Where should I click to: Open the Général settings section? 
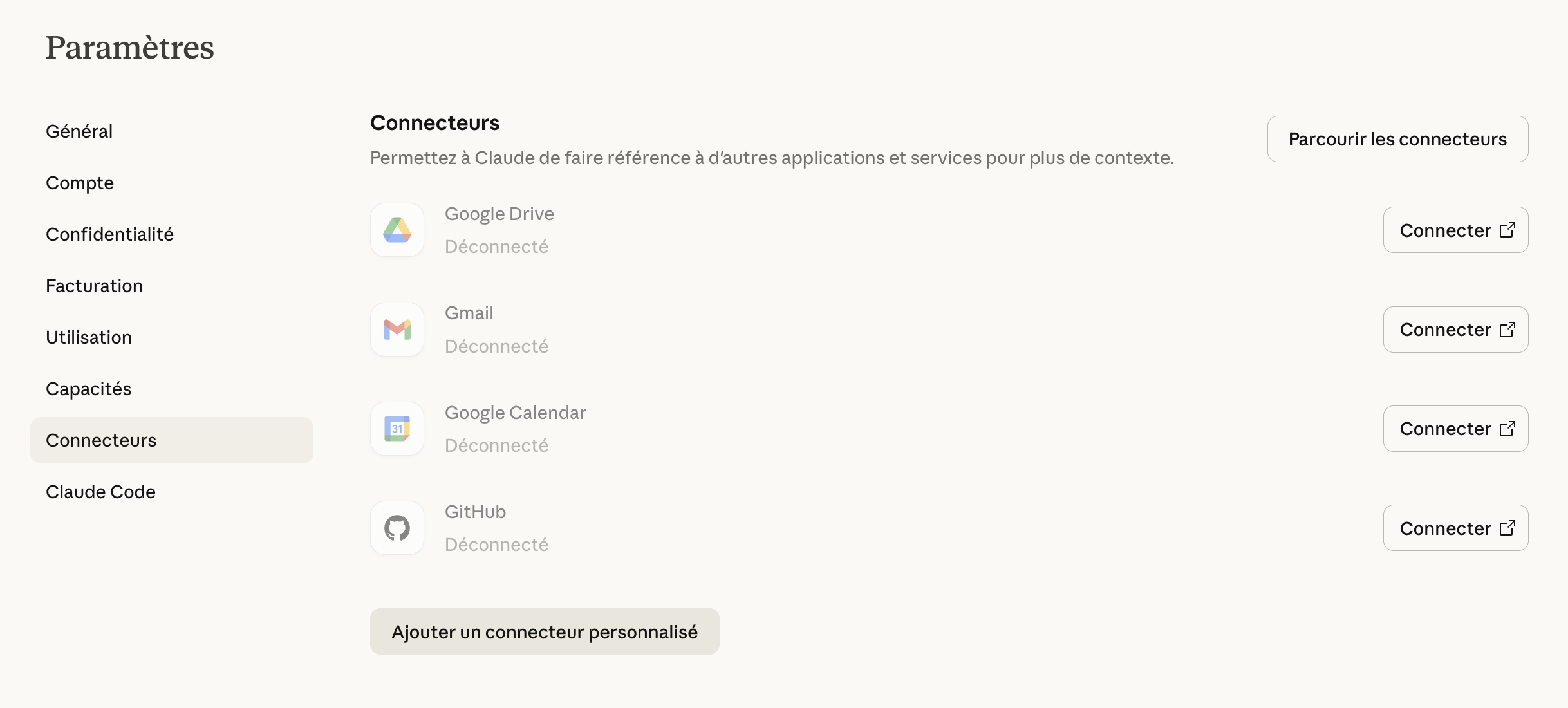pos(79,131)
